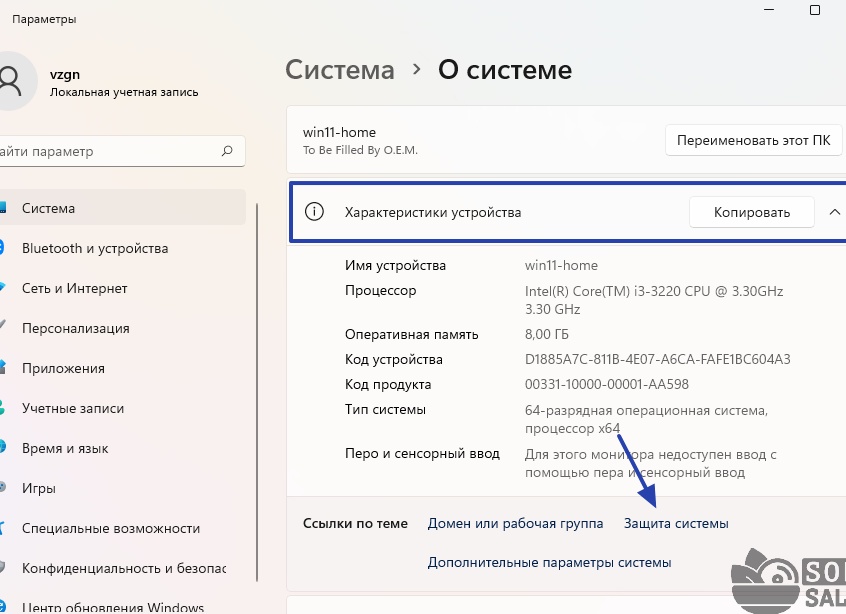Open the Игры section
846x614 pixels.
[122, 488]
